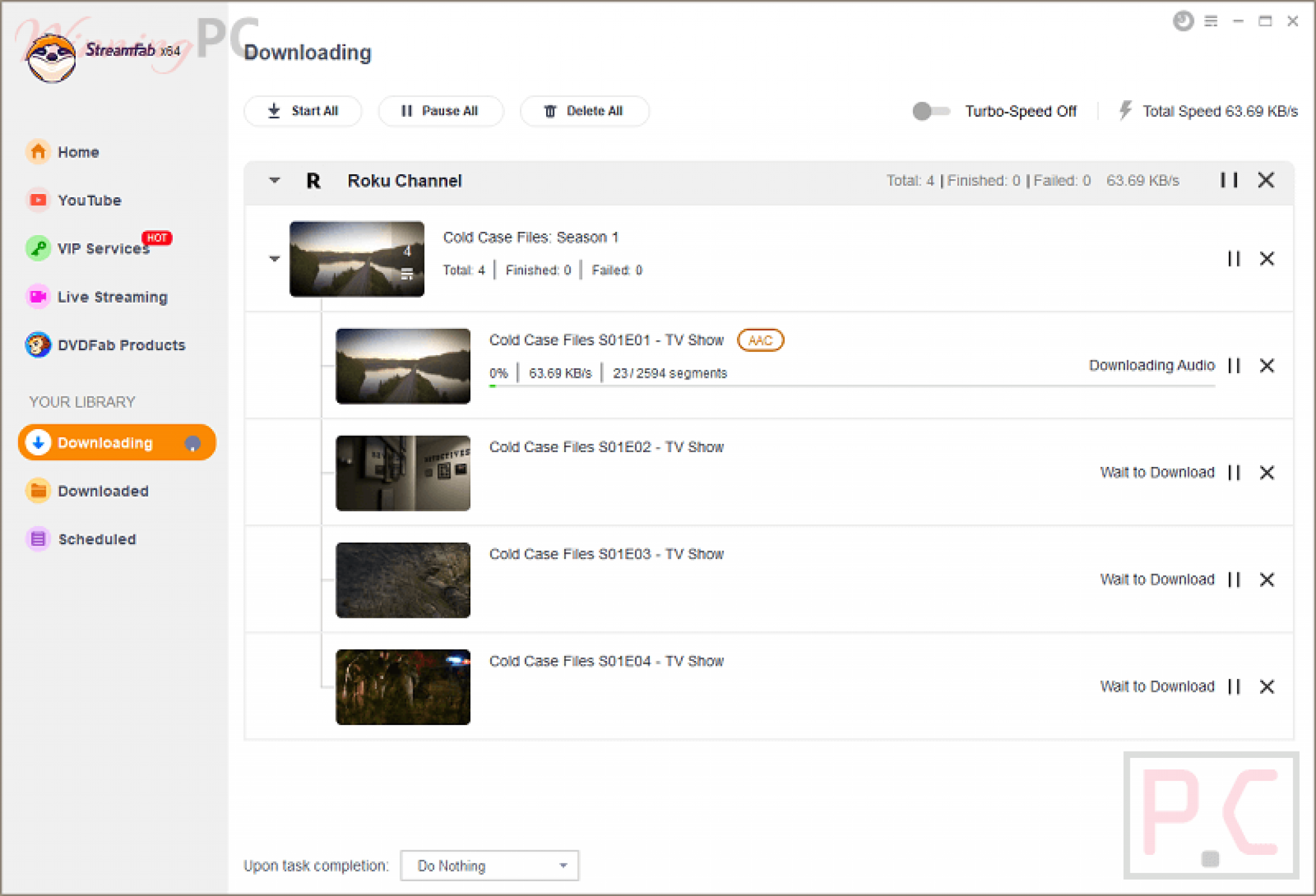Click the S01E03 episode thumbnail
This screenshot has height=896, width=1316.
(x=403, y=580)
